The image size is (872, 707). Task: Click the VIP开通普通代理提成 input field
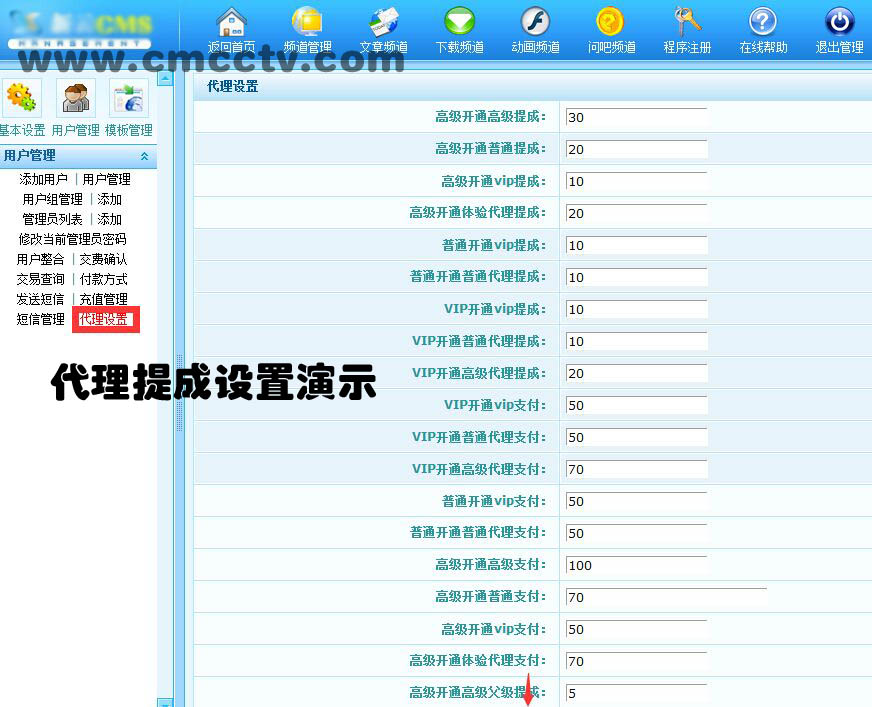click(x=636, y=341)
